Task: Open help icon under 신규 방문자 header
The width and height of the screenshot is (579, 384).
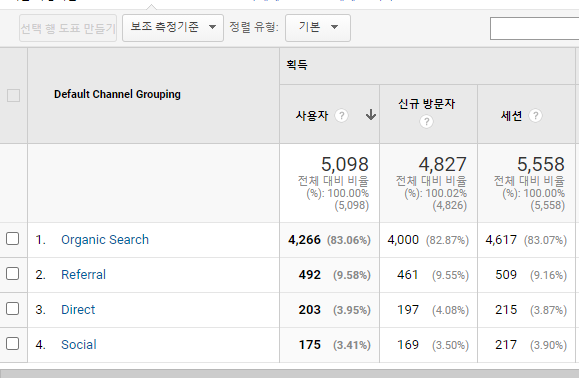Action: [426, 121]
